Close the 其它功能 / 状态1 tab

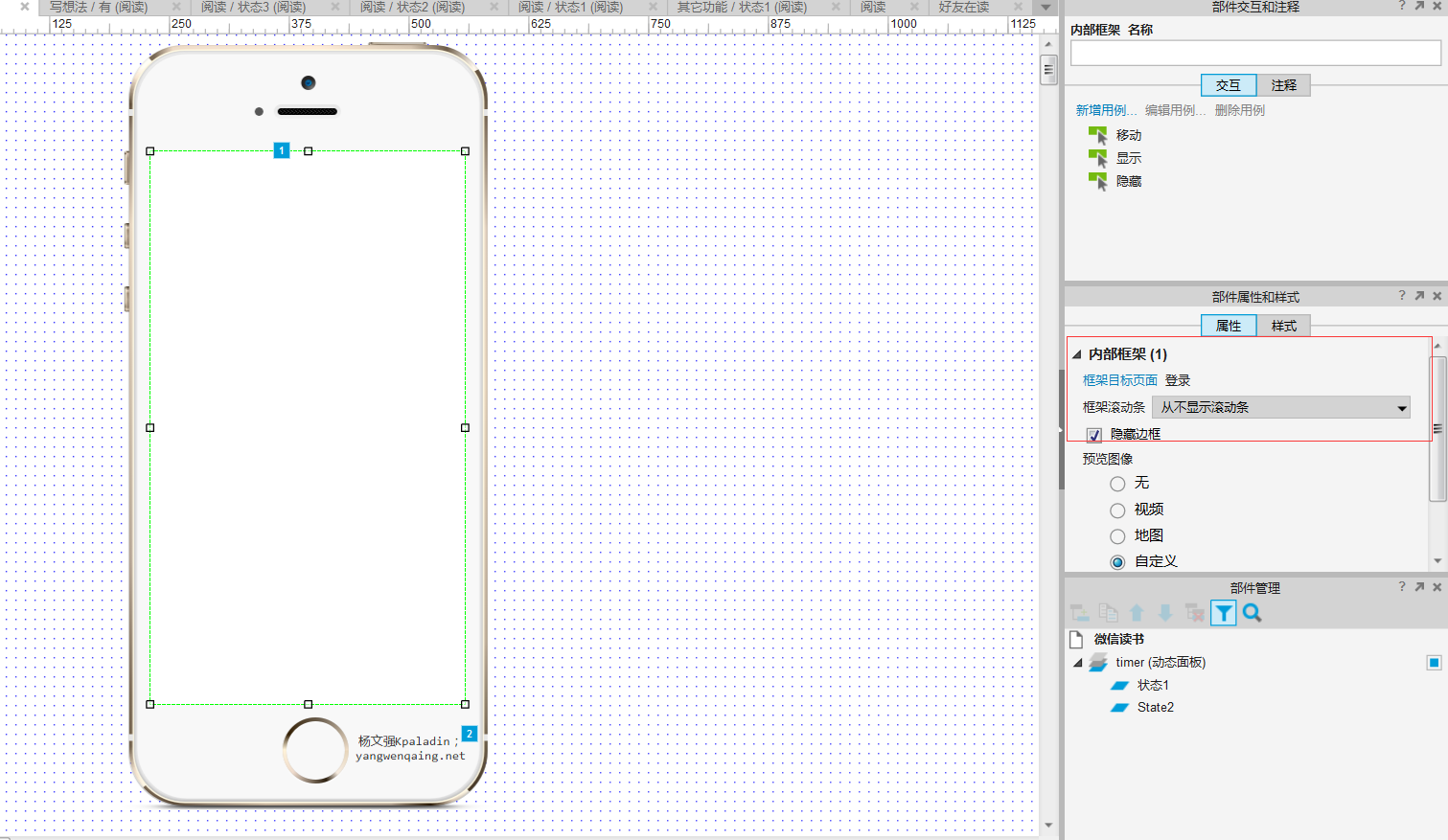click(x=836, y=7)
